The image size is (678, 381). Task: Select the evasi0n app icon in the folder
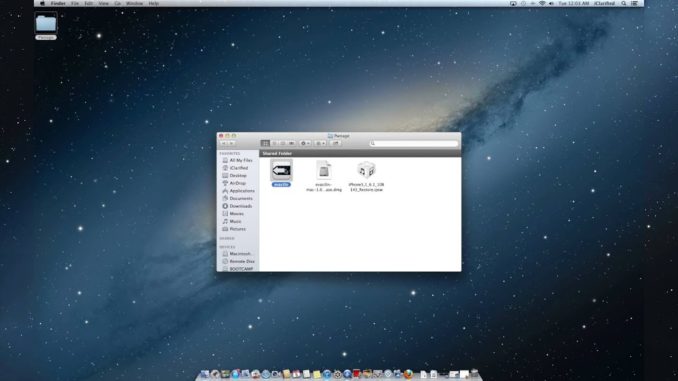(x=281, y=170)
